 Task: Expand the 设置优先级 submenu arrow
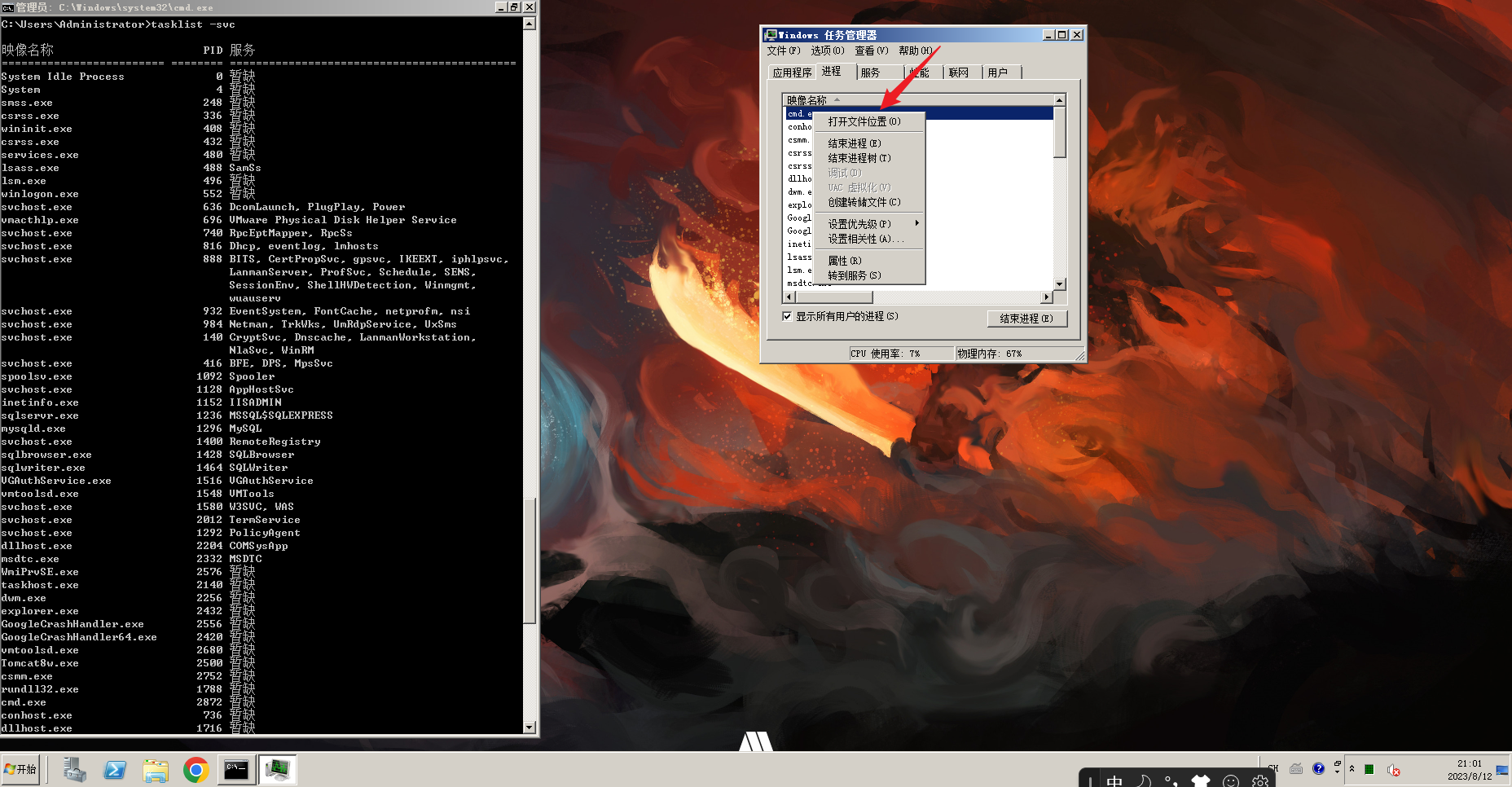click(x=917, y=222)
